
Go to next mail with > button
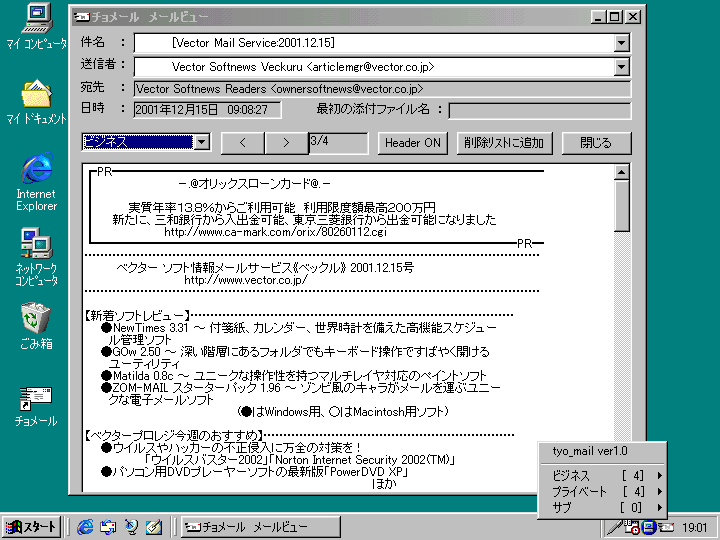click(x=286, y=143)
